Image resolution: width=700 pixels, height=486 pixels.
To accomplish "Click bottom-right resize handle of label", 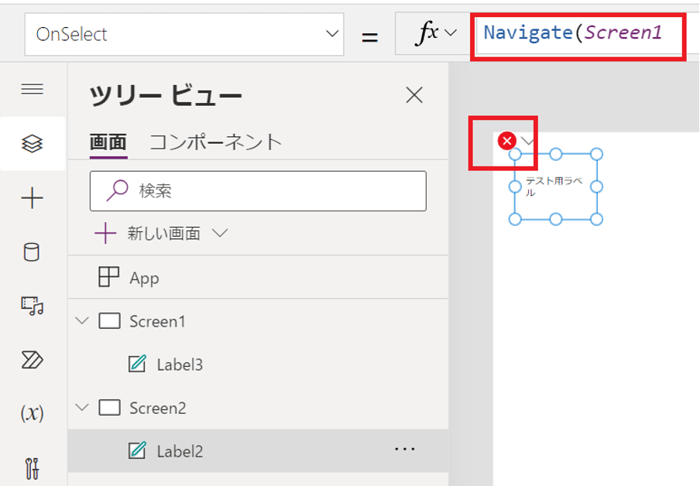I will click(596, 219).
